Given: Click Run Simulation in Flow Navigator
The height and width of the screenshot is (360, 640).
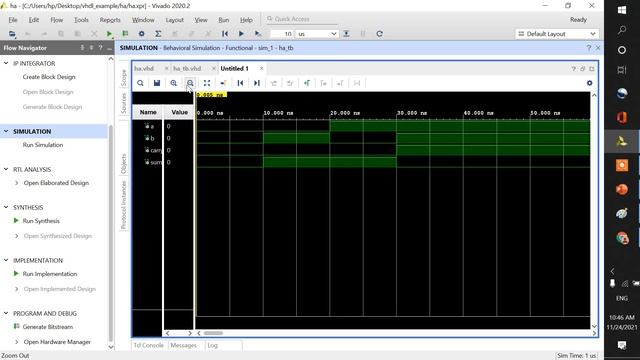Looking at the screenshot, I should click(43, 145).
